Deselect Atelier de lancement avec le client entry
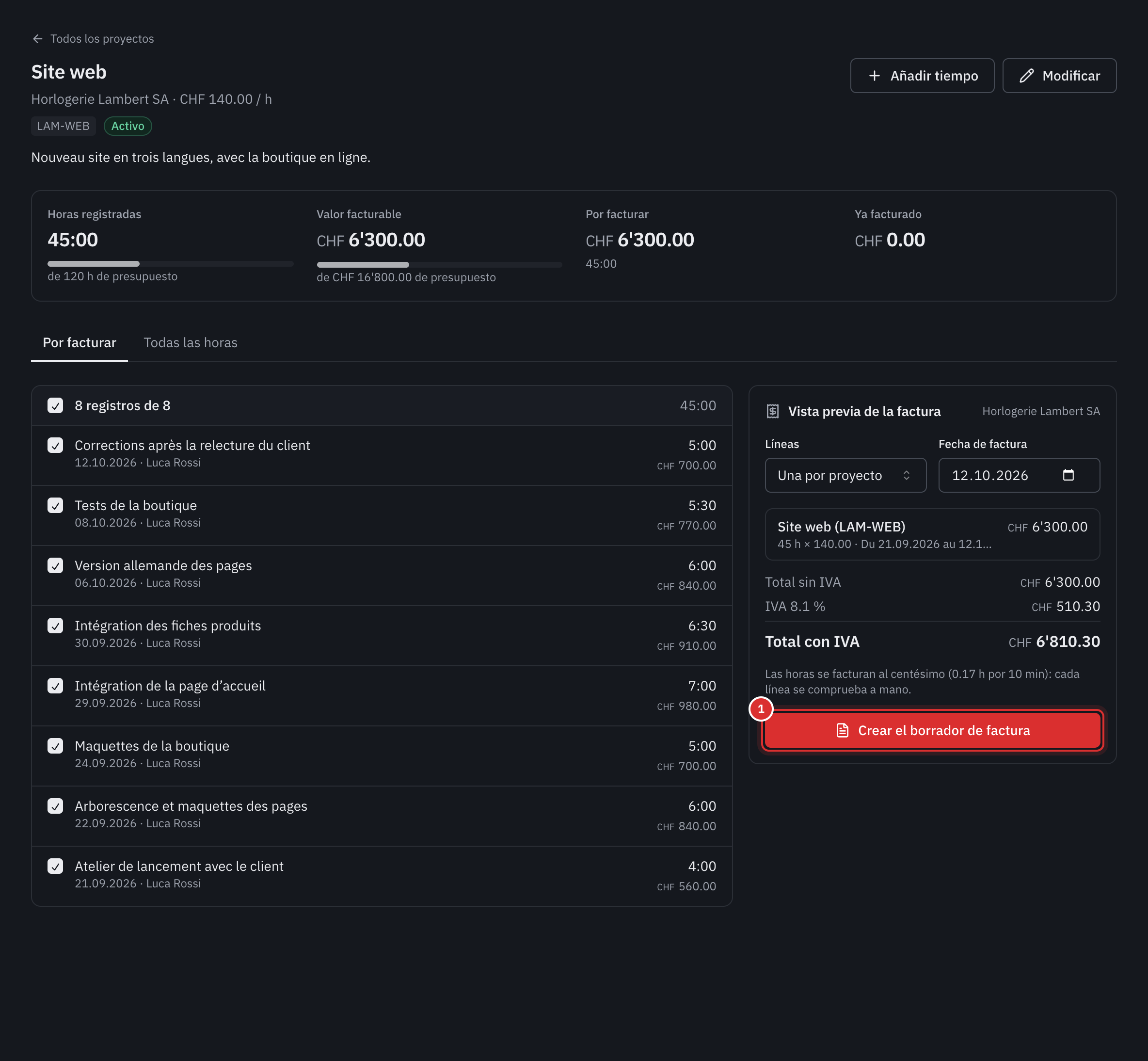The height and width of the screenshot is (1061, 1148). (55, 866)
